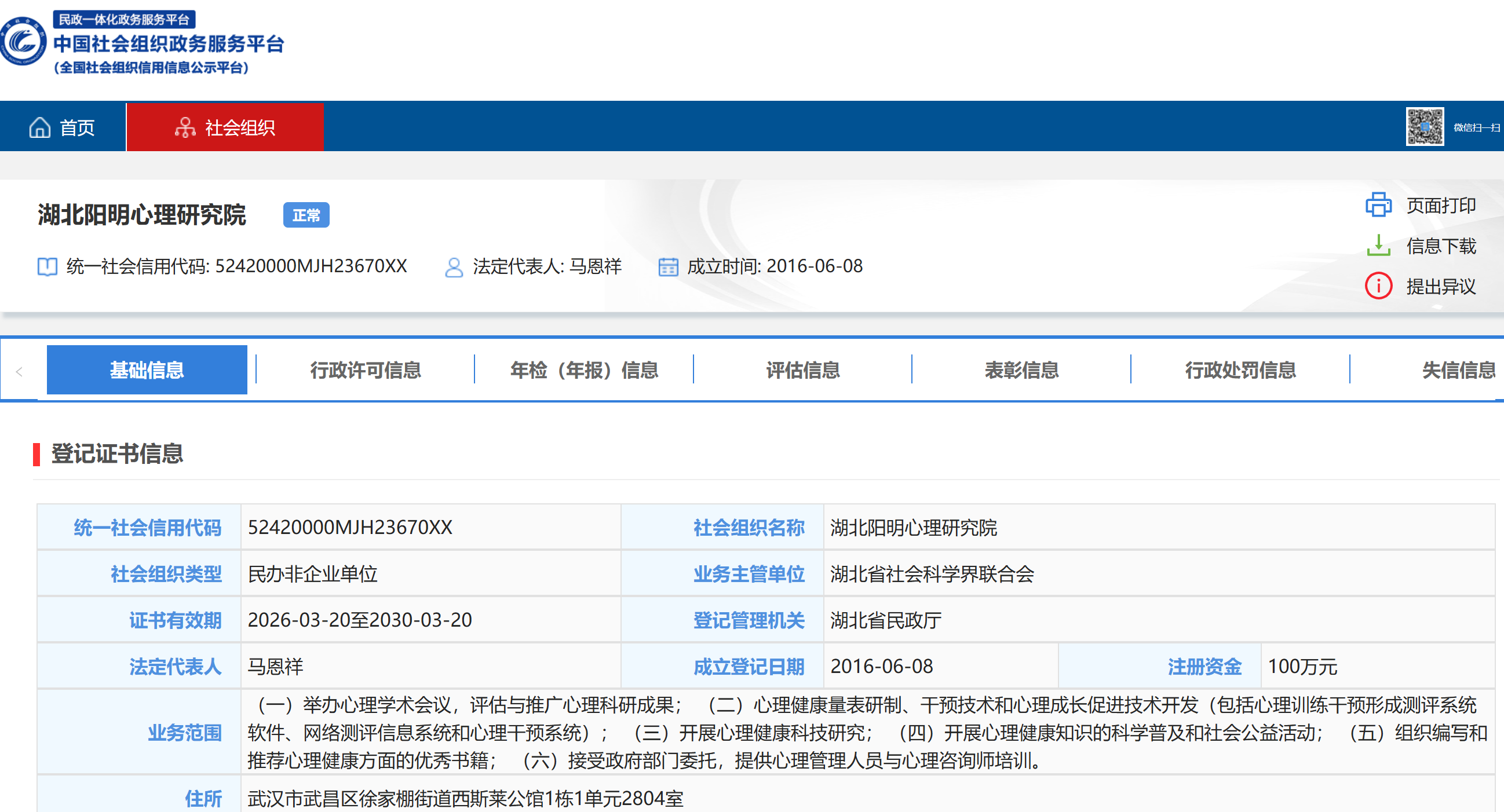Click the person icon beside 法定代表人
The width and height of the screenshot is (1504, 812).
pos(454,267)
